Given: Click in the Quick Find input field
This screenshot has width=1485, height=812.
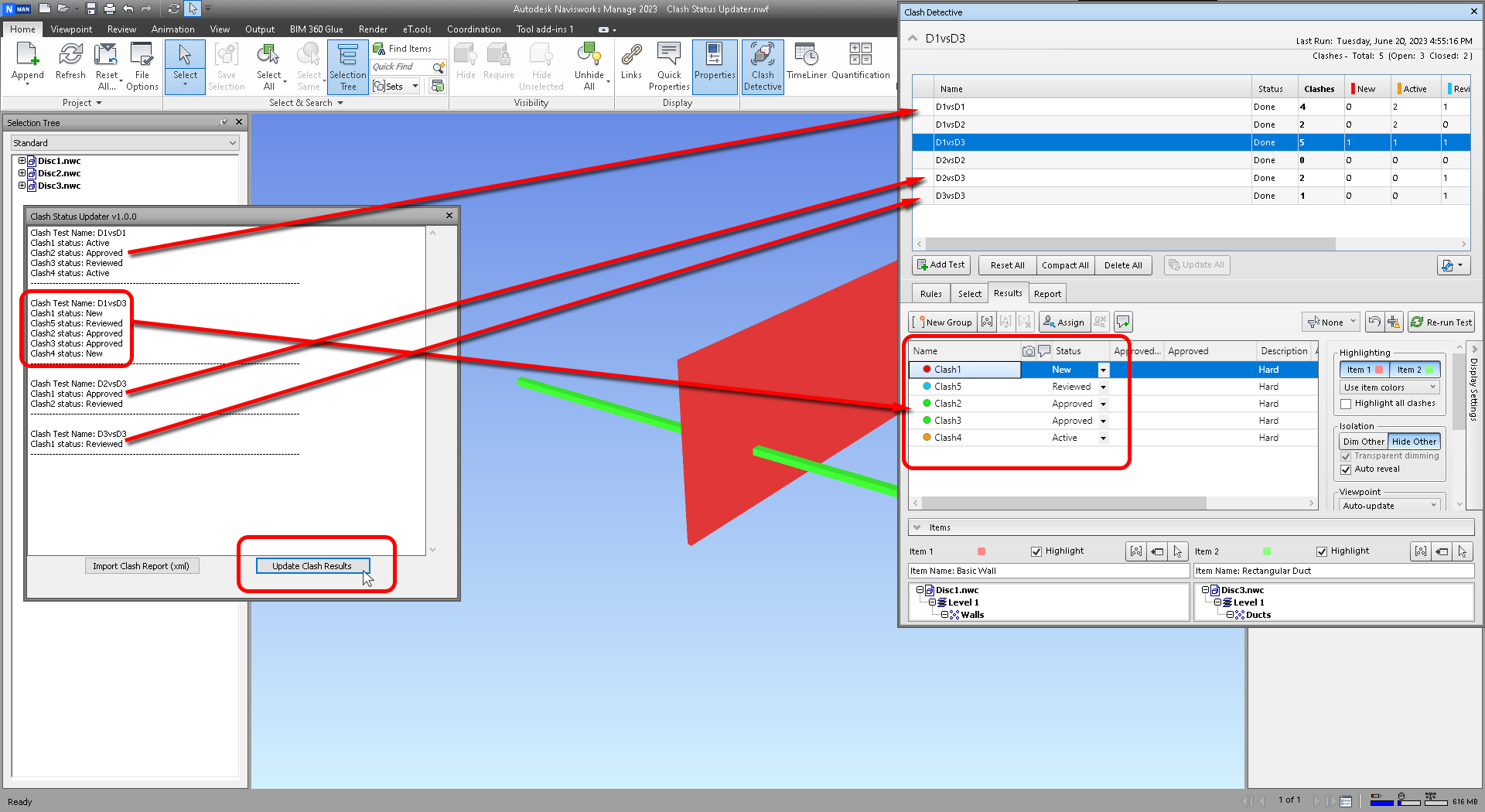Looking at the screenshot, I should [402, 67].
